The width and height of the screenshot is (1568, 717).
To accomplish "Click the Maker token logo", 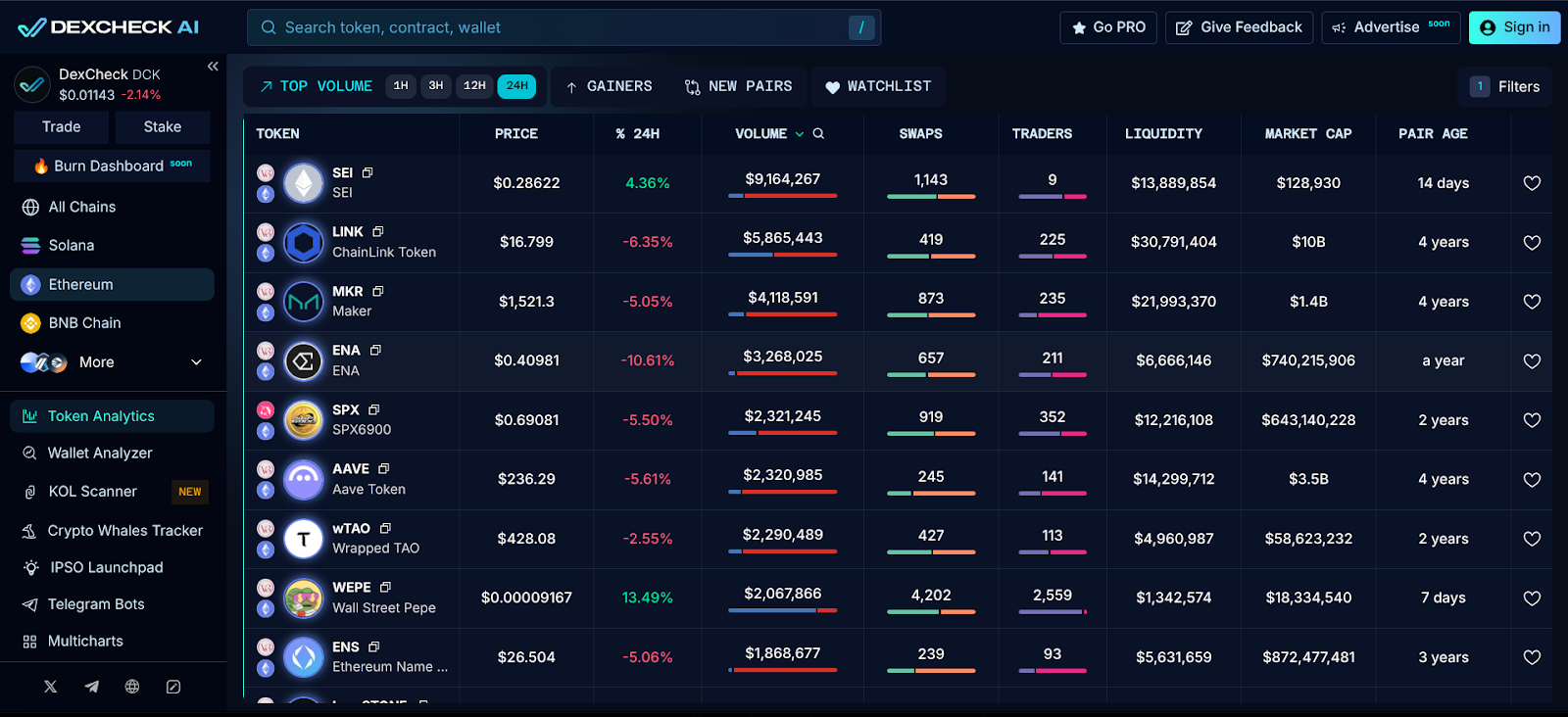I will click(x=304, y=302).
